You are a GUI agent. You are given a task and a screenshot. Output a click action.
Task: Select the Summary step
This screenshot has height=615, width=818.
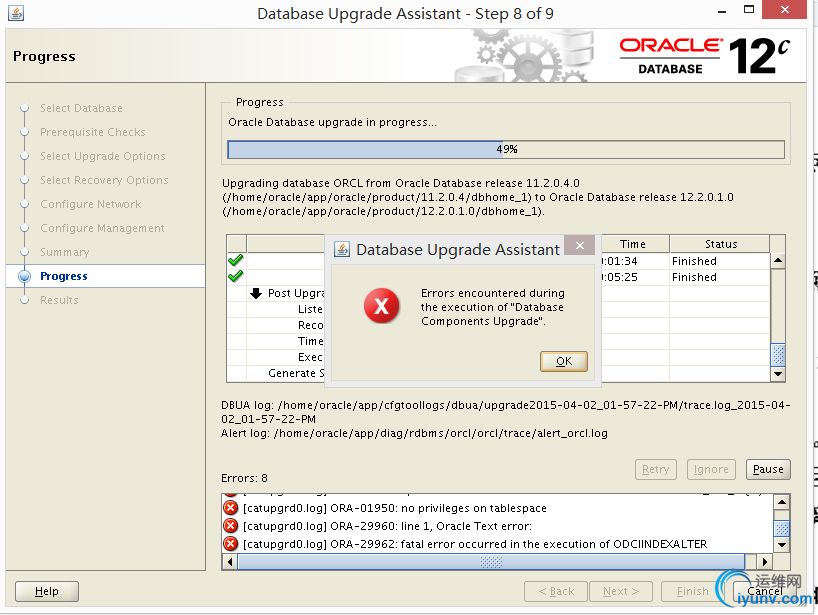pyautogui.click(x=65, y=252)
